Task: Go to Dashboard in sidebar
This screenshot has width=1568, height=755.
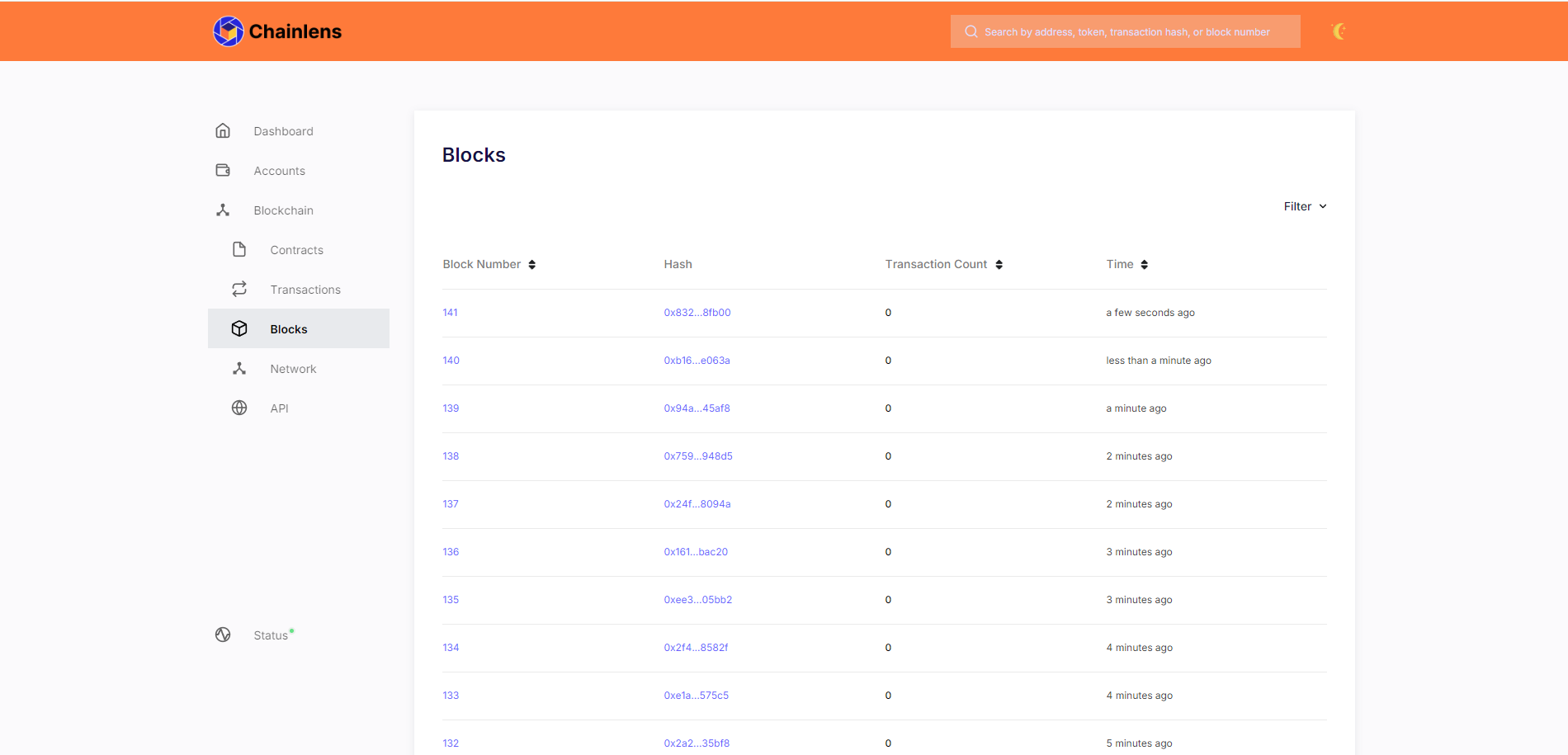Action: (283, 131)
